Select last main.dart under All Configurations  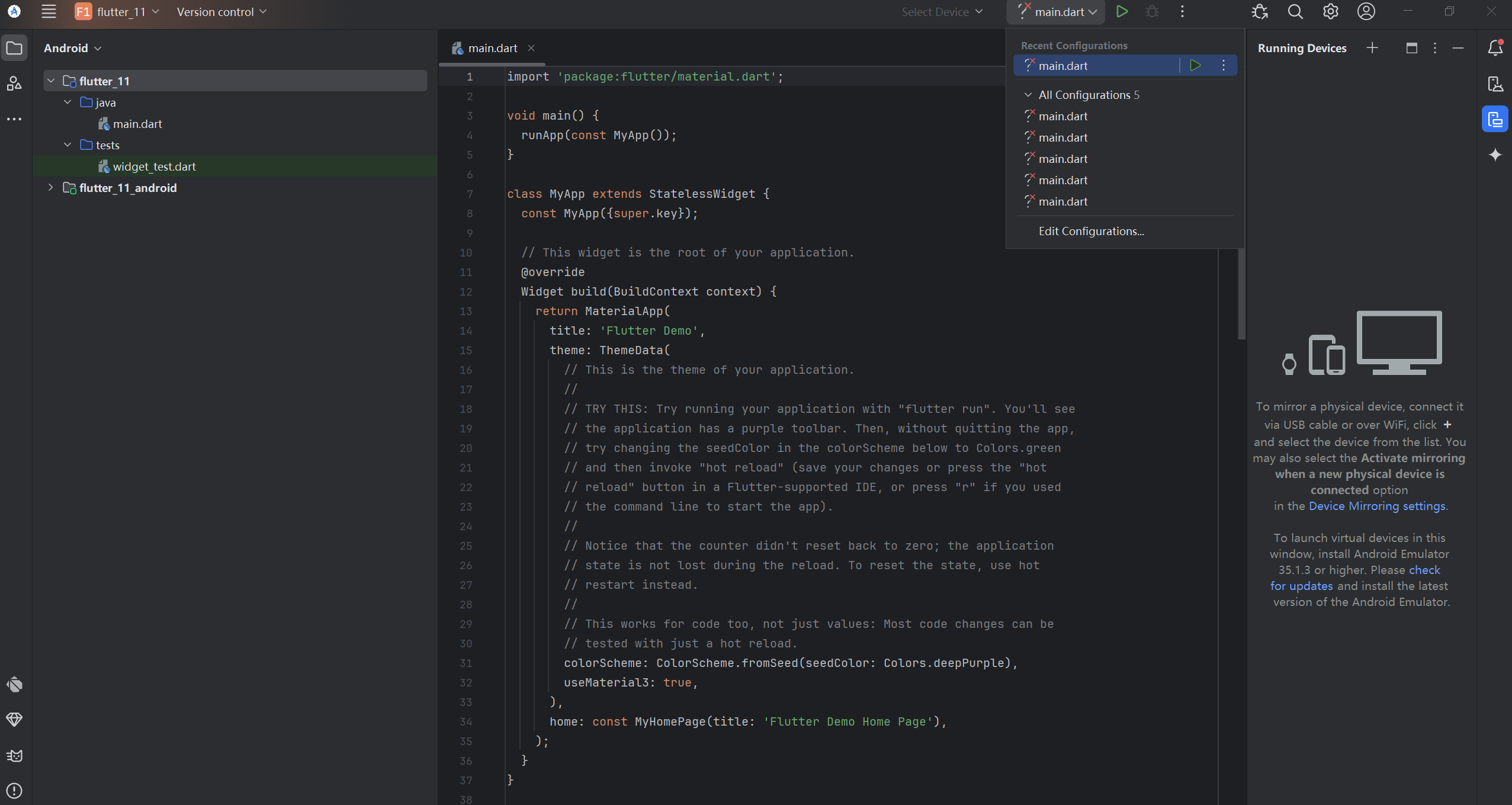point(1125,201)
